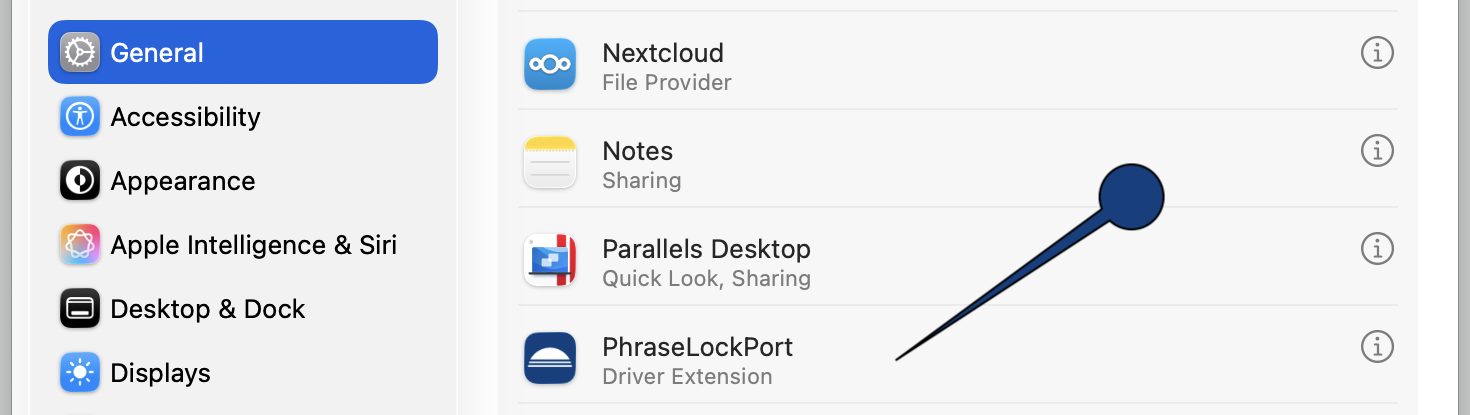Select the Desktop & Dock sidebar label
1470x415 pixels.
coord(207,309)
